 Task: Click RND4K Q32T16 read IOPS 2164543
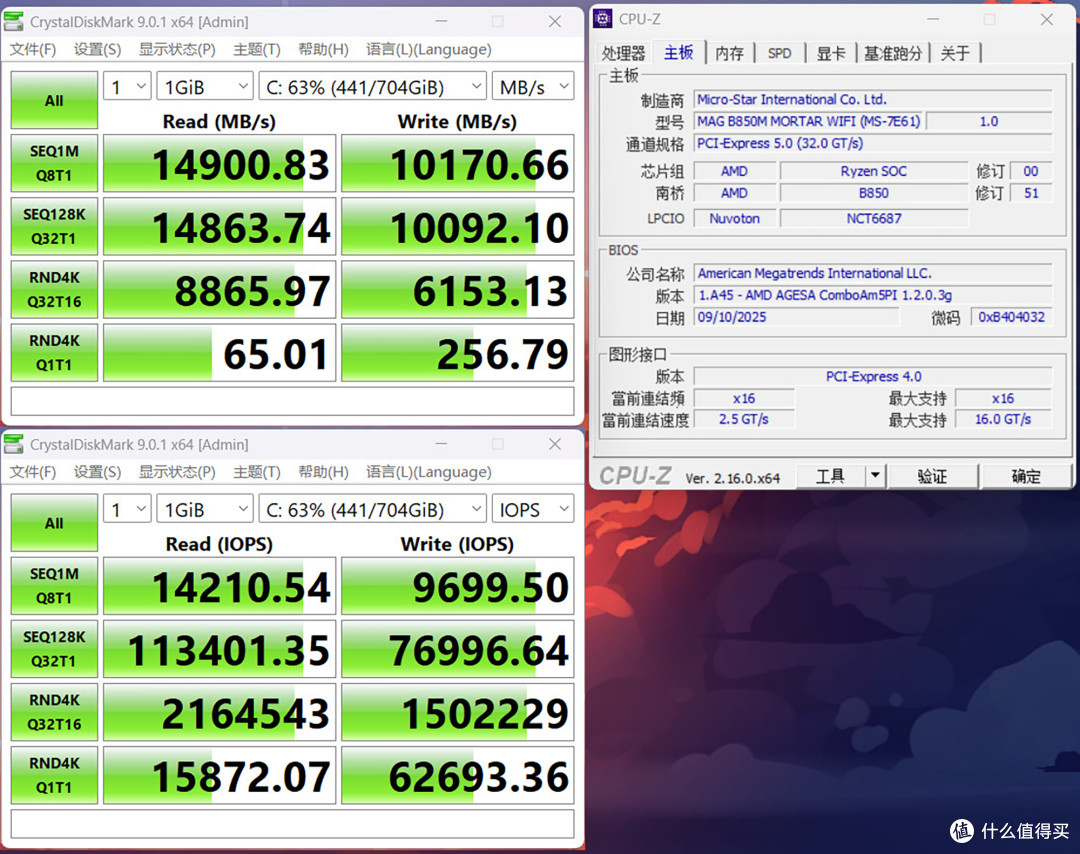pos(220,713)
